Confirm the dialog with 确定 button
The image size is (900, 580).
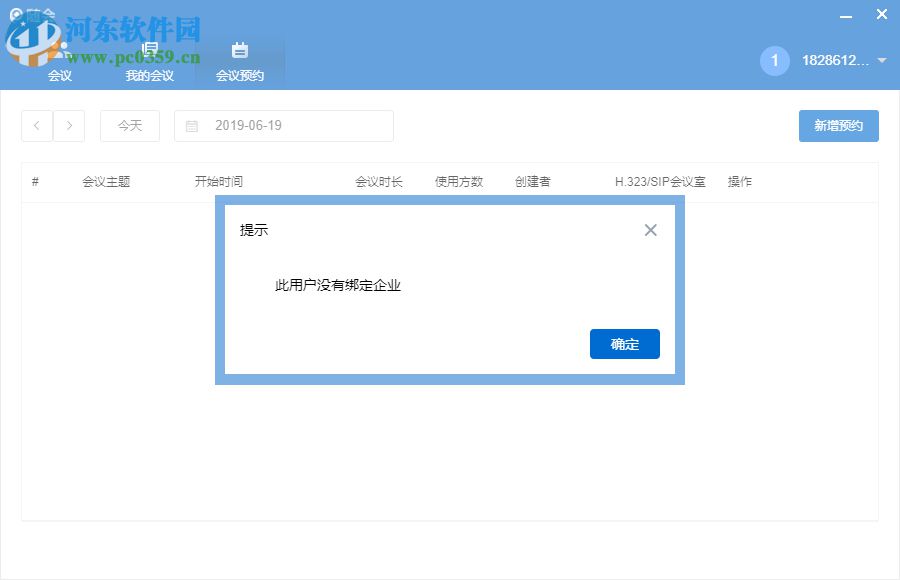click(x=624, y=344)
